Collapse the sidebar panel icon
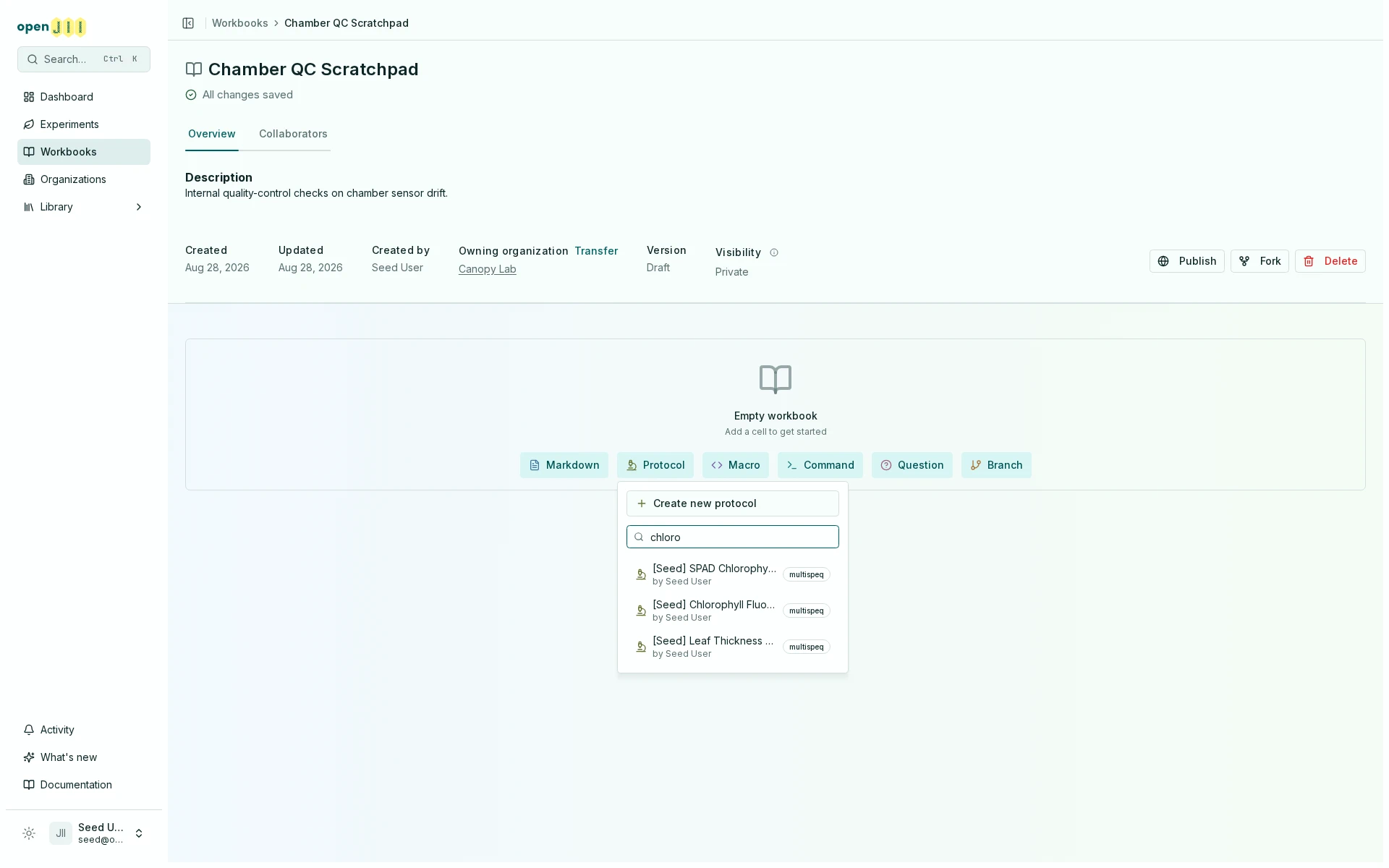The height and width of the screenshot is (868, 1389). [x=188, y=23]
